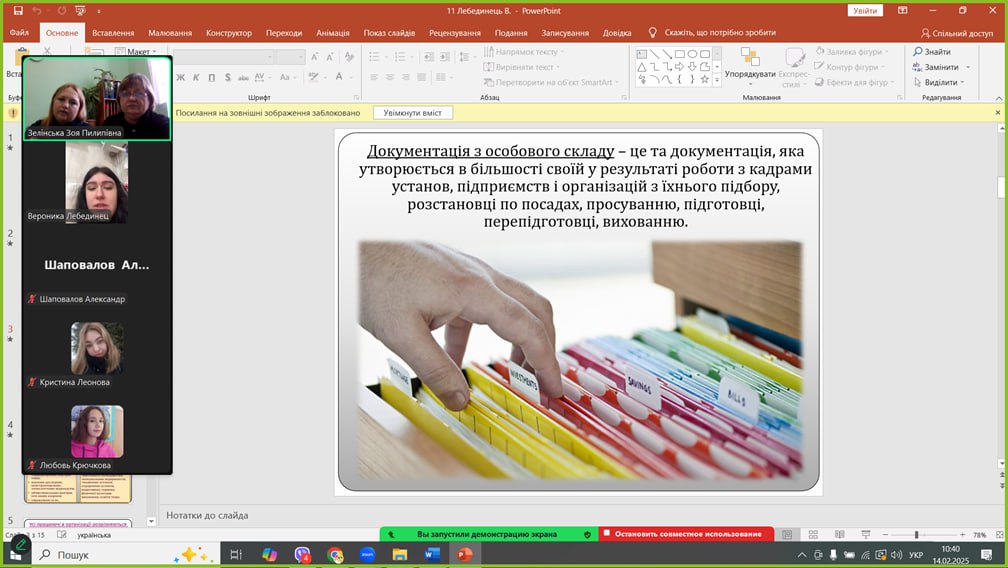
Task: Open PowerPoint from the Windows taskbar
Action: [x=464, y=554]
